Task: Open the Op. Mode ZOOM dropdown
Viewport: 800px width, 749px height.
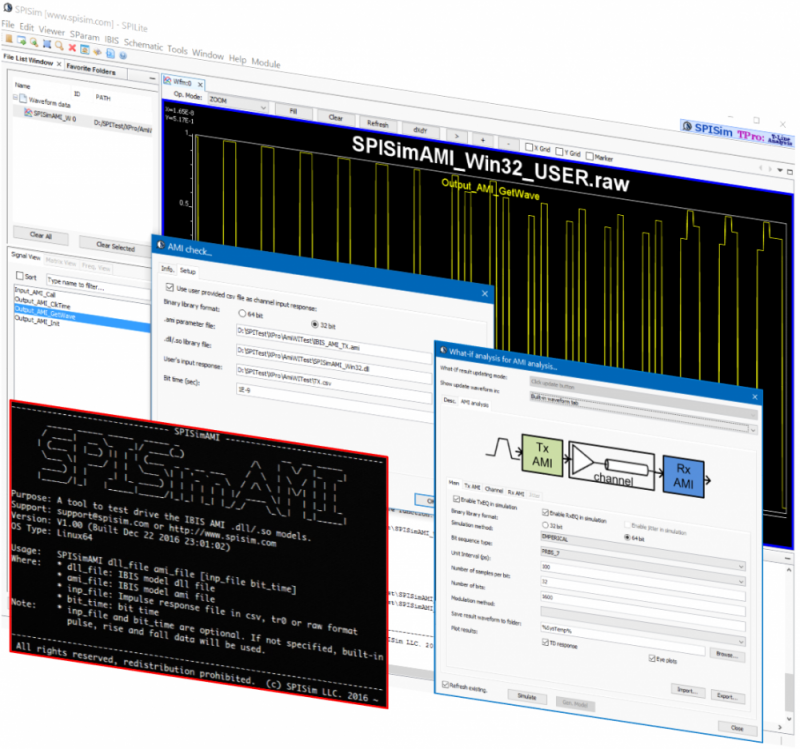Action: (x=238, y=101)
